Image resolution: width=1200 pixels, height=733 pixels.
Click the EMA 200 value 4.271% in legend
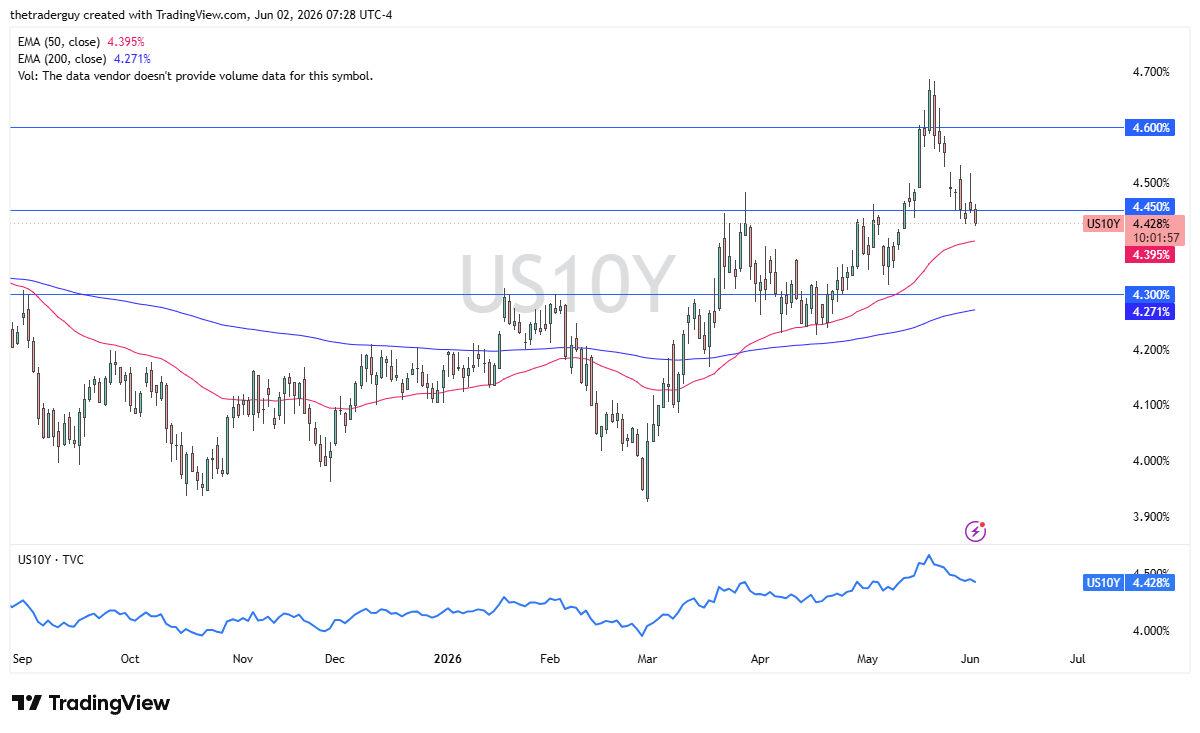coord(133,59)
